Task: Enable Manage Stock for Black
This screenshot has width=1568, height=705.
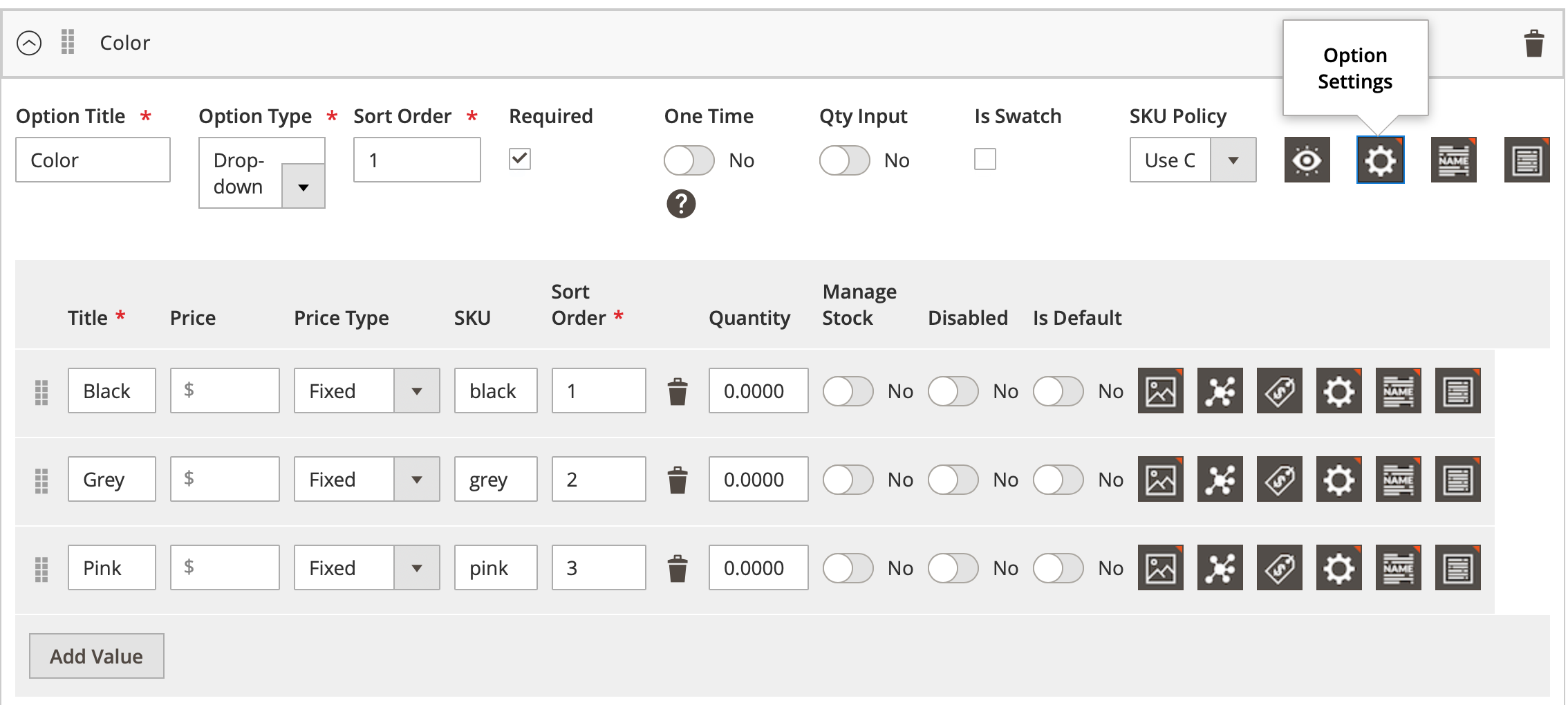Action: point(848,391)
